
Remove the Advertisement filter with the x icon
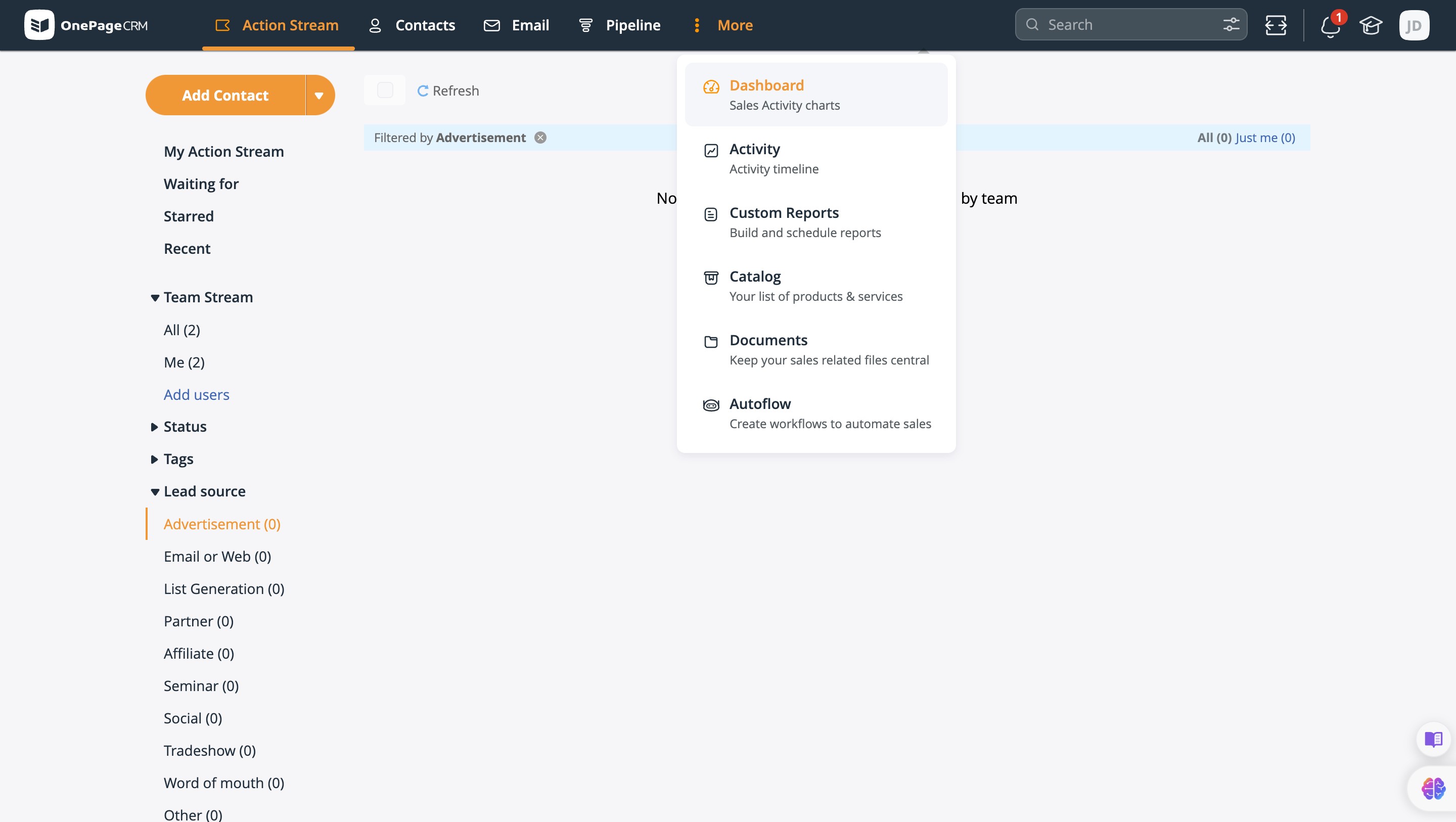pyautogui.click(x=540, y=138)
